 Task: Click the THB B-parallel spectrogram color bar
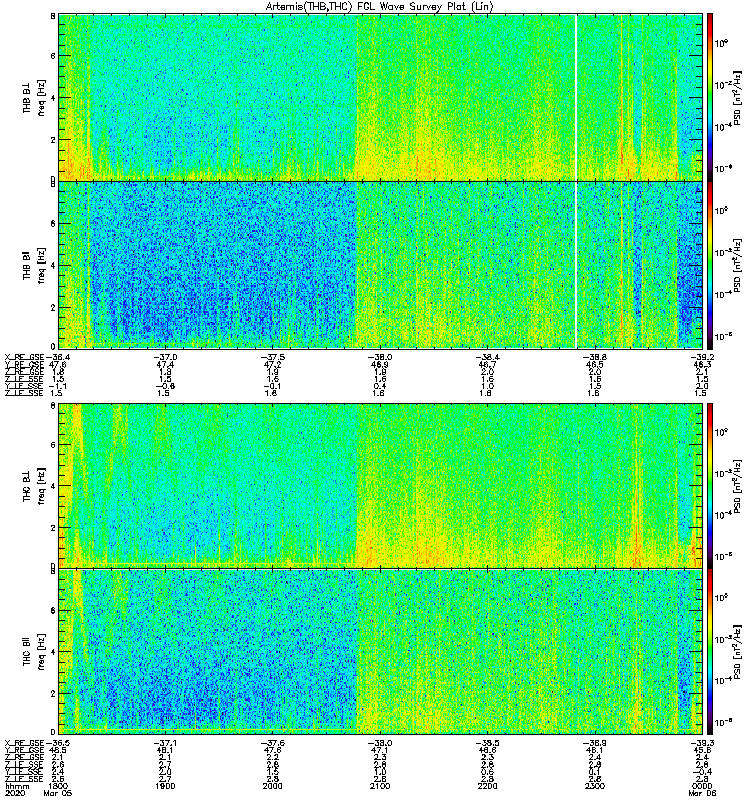click(710, 265)
